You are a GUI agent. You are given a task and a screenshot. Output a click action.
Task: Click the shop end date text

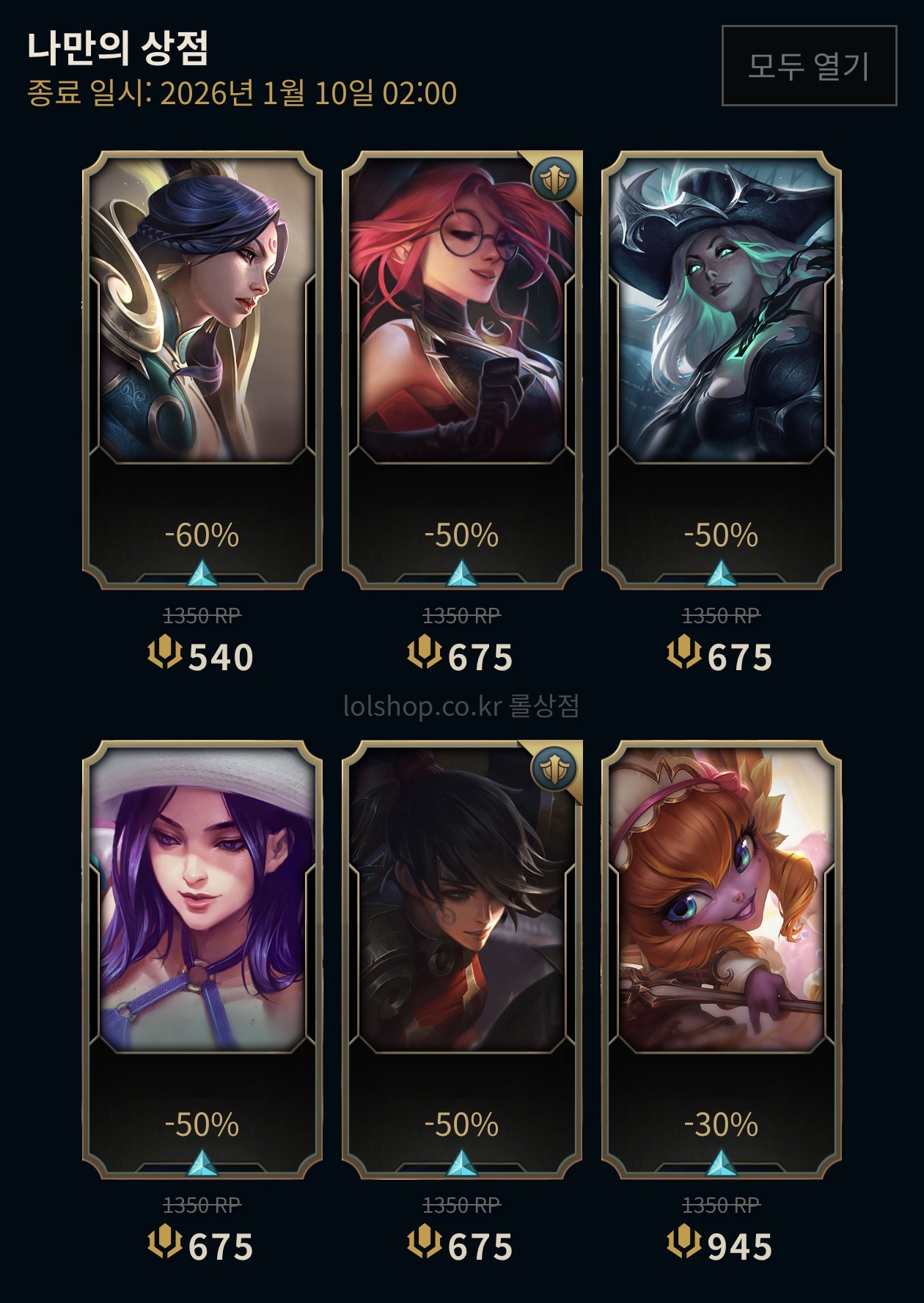pyautogui.click(x=242, y=93)
